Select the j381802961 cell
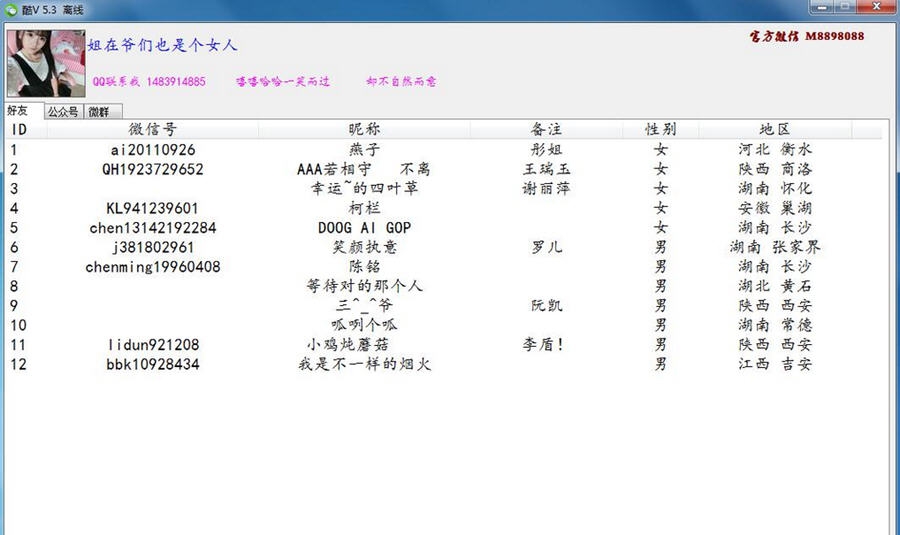 [x=153, y=247]
